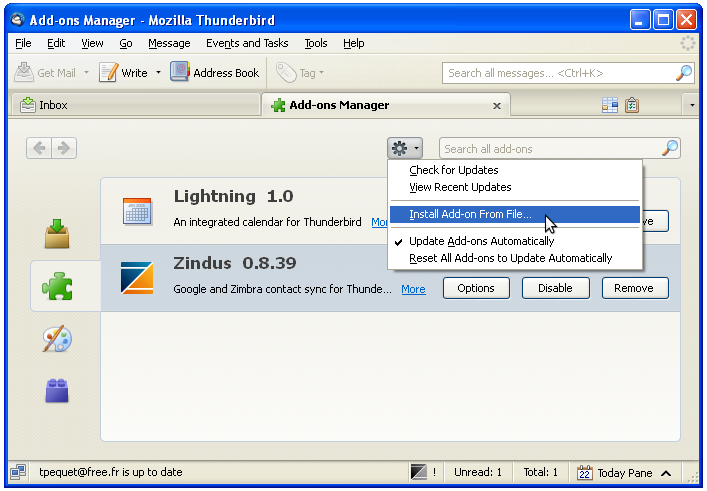Open the Address Book
This screenshot has height=491, width=707.
[x=215, y=72]
